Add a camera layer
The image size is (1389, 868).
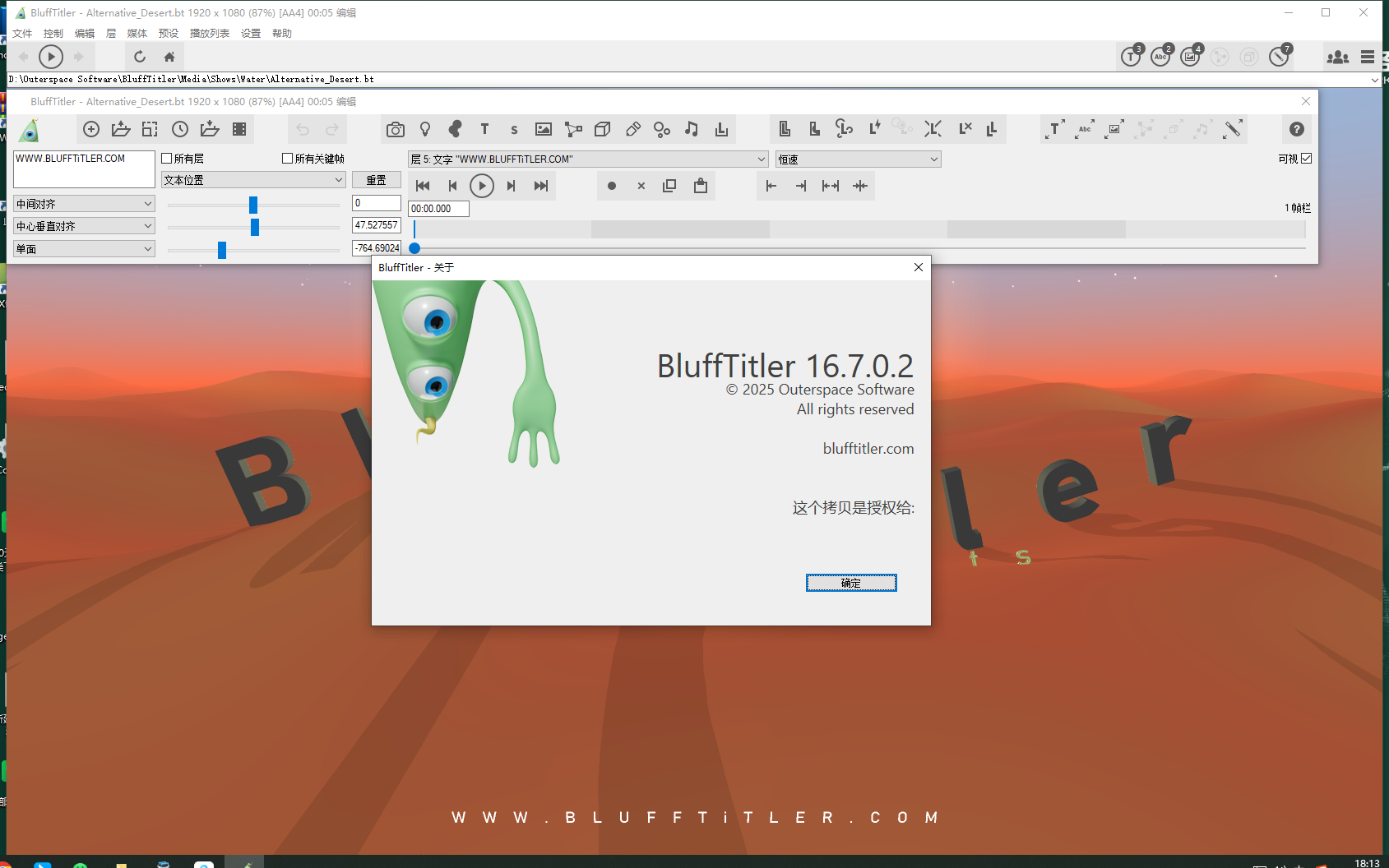pos(396,129)
